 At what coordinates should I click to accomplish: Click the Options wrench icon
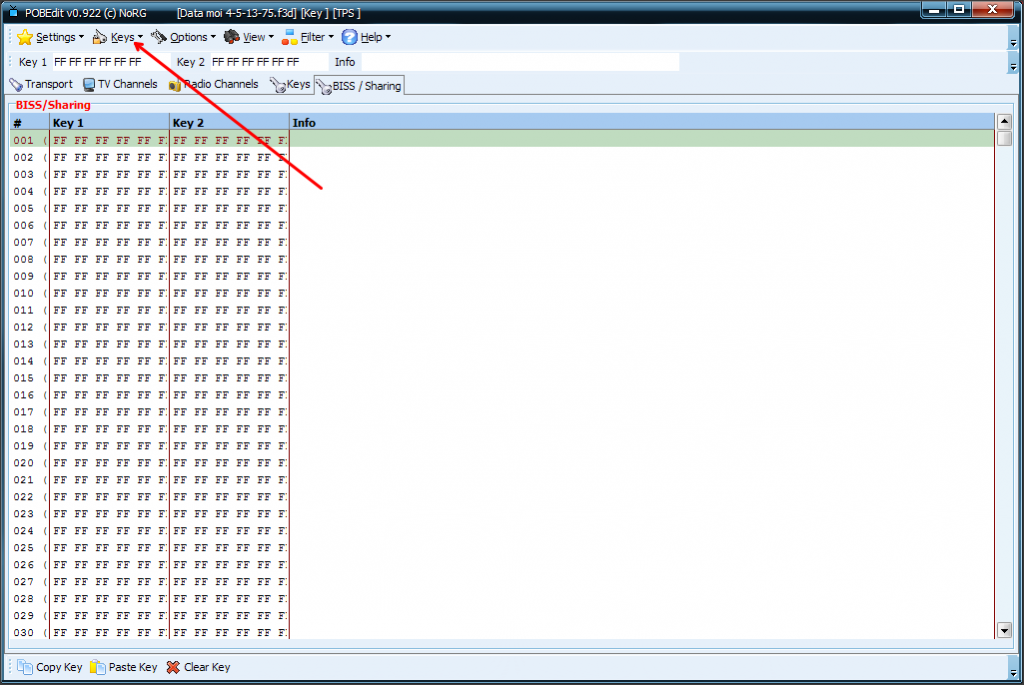click(x=159, y=37)
